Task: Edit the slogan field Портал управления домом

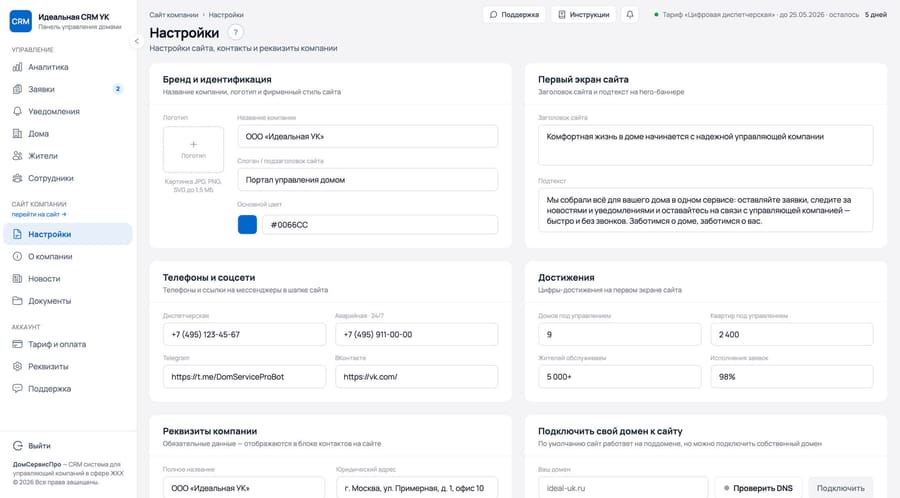Action: point(367,180)
